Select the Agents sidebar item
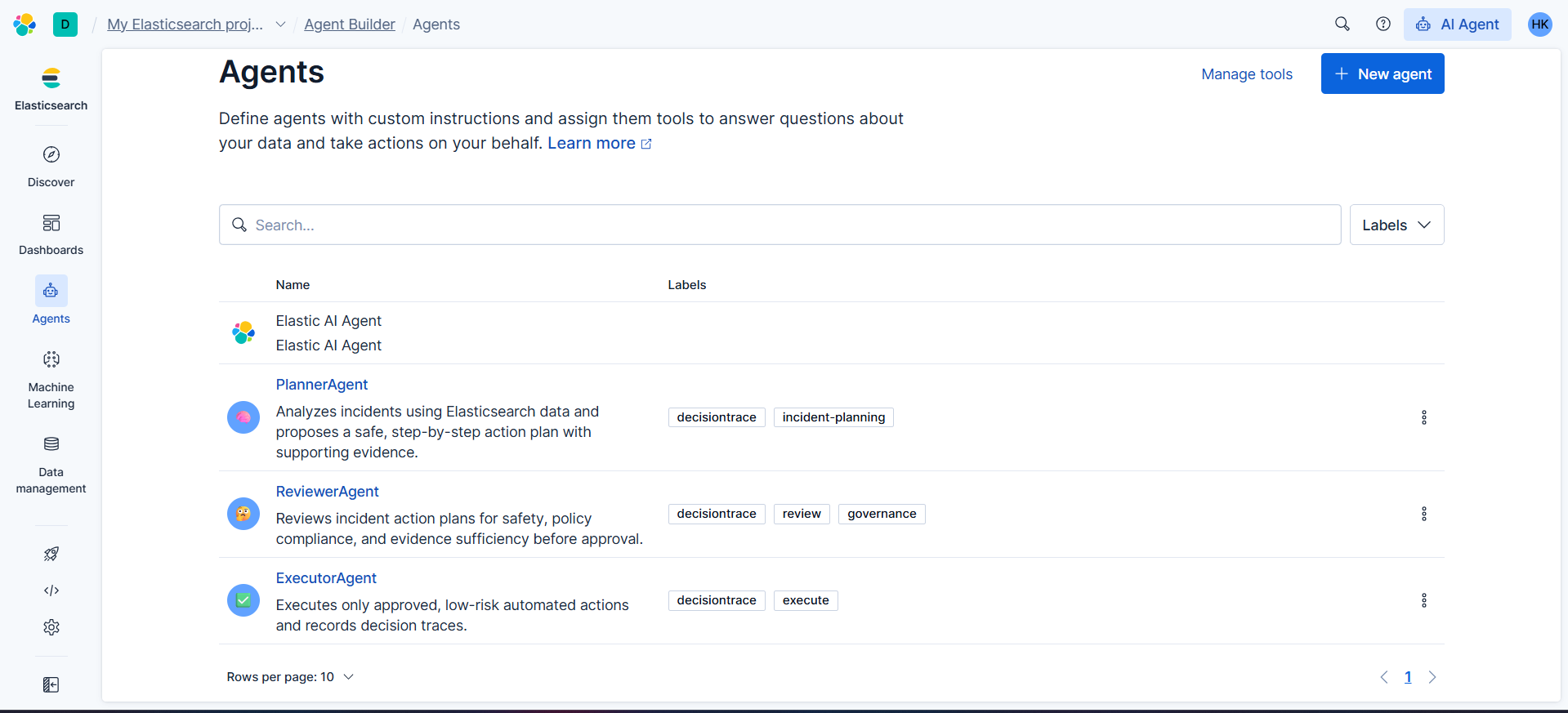1568x713 pixels. pyautogui.click(x=51, y=301)
